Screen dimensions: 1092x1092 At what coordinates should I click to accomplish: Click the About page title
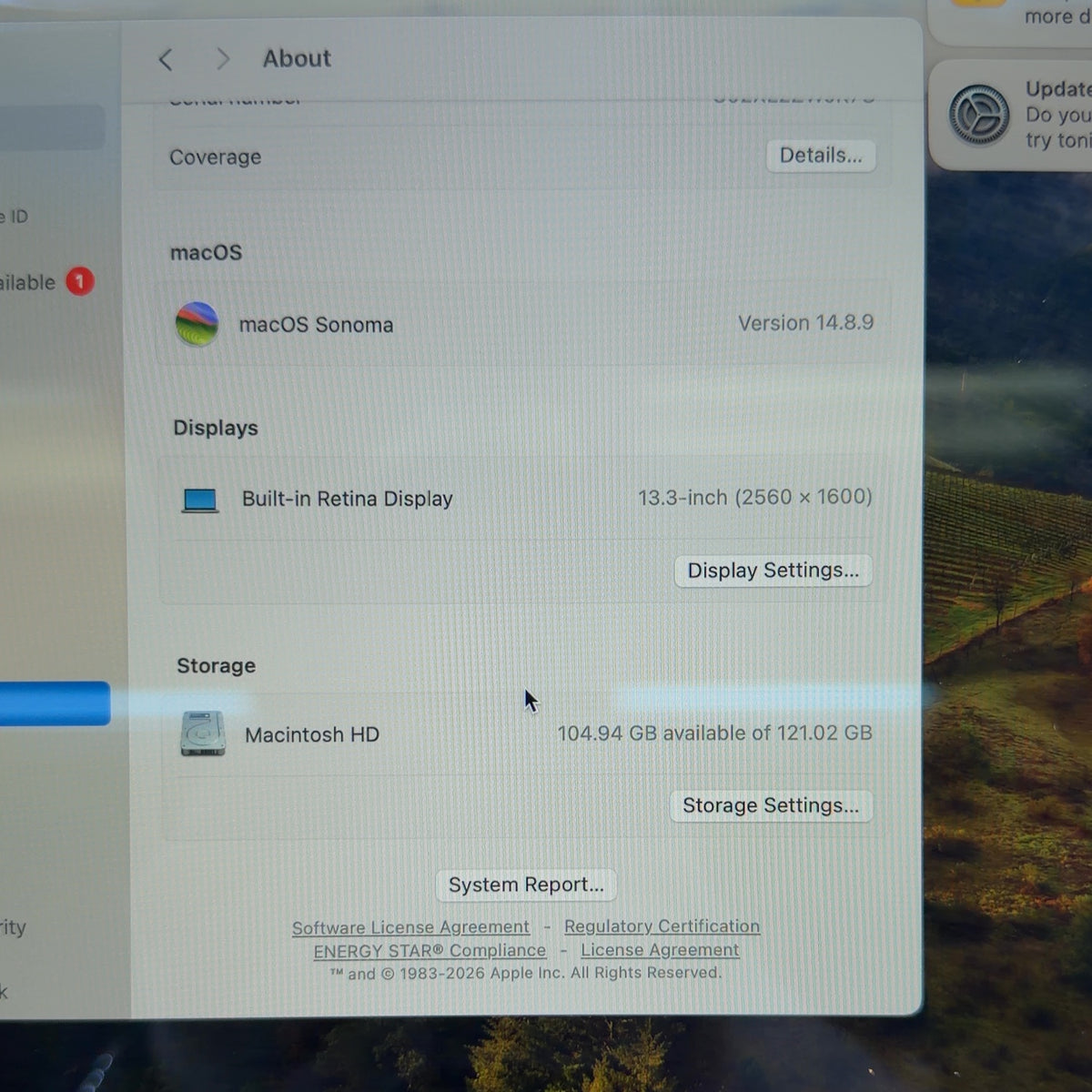tap(297, 58)
